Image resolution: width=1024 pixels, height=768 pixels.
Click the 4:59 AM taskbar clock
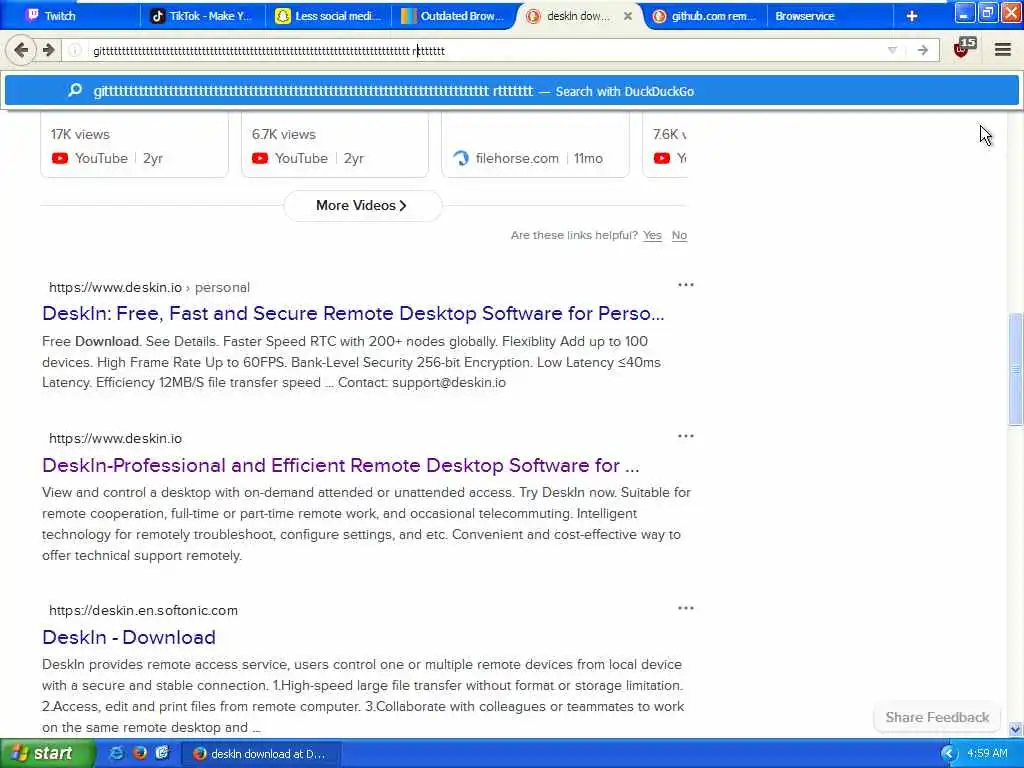point(986,754)
